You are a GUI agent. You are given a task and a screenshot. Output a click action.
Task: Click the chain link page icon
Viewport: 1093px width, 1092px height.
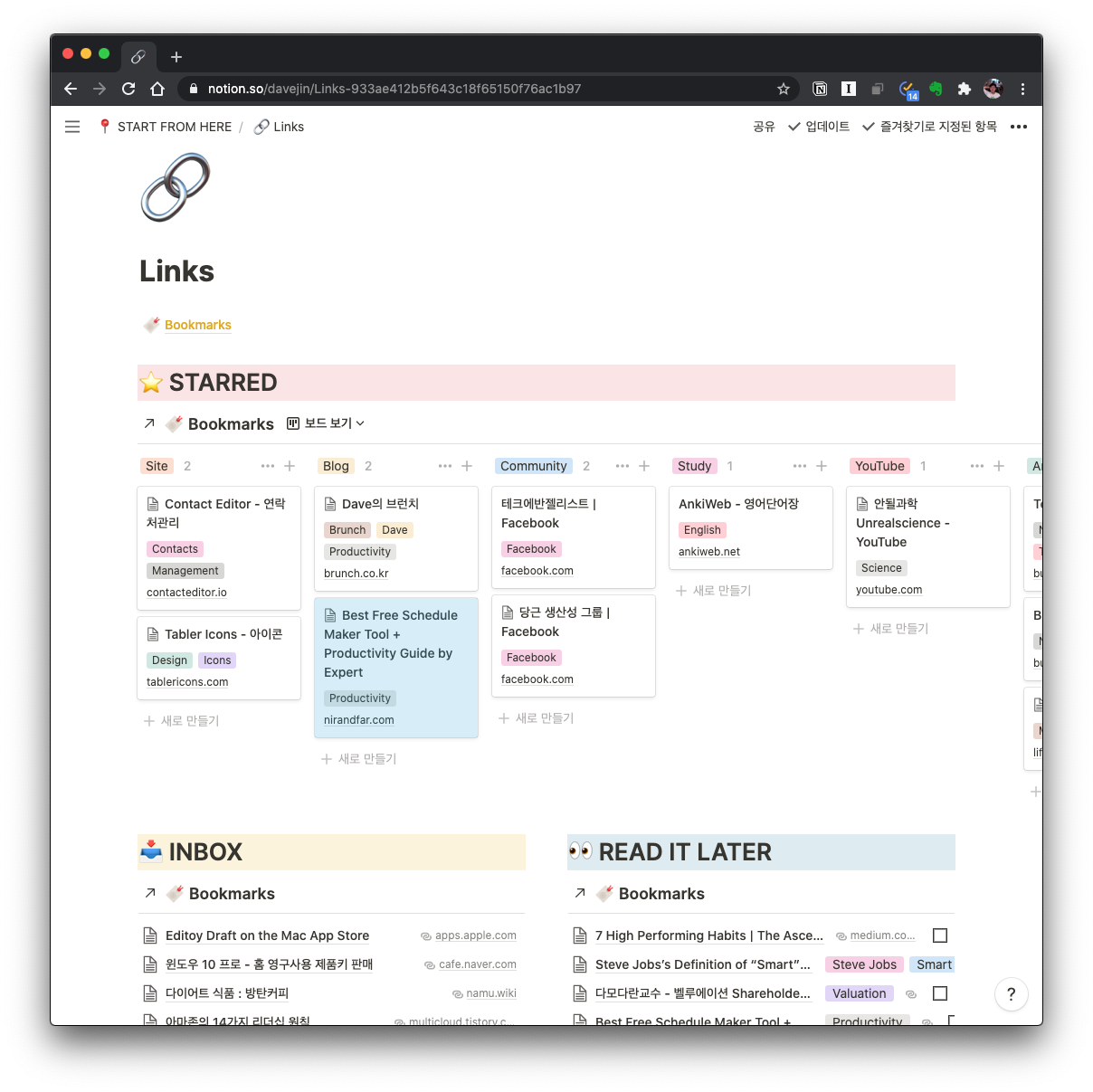(176, 186)
